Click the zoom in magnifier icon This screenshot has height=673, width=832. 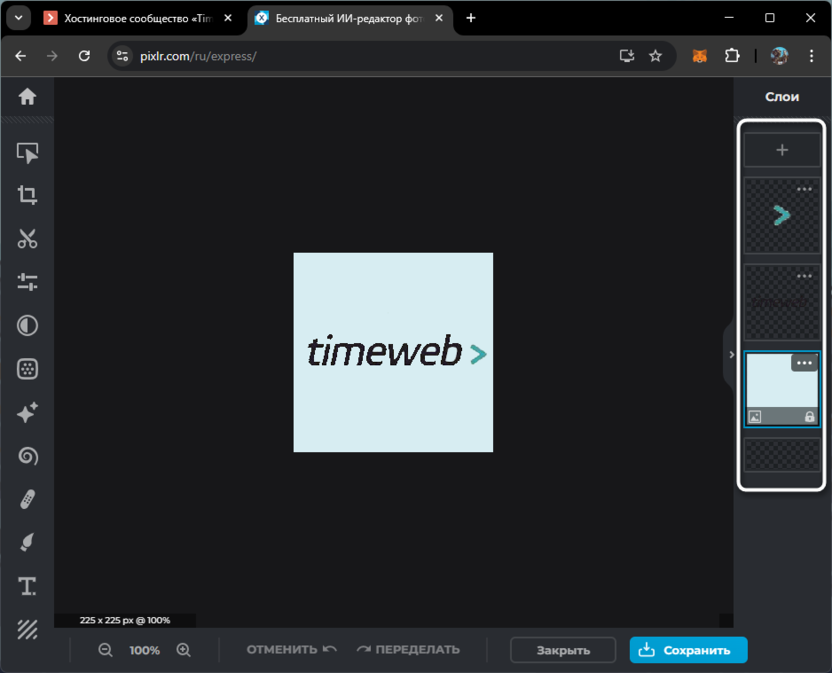(184, 650)
